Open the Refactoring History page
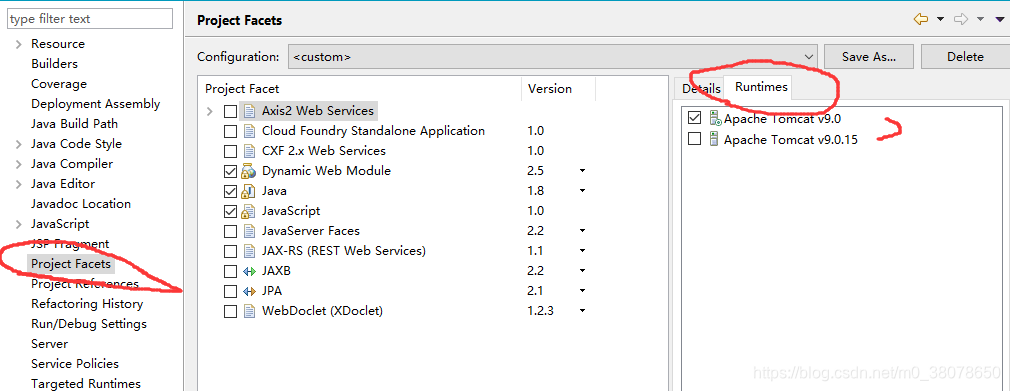1010x391 pixels. (87, 303)
